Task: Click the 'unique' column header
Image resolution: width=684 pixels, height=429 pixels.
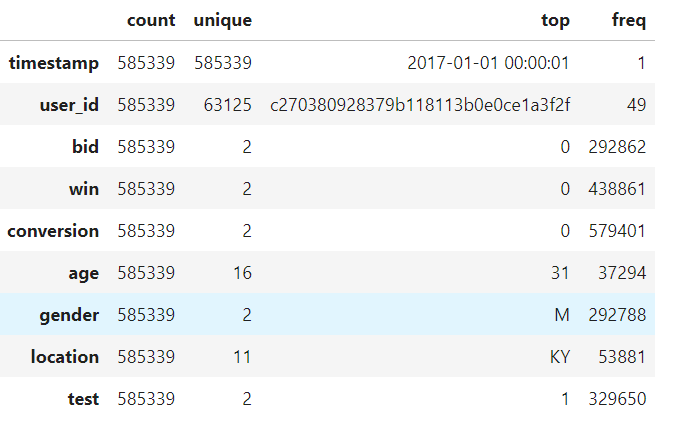Action: click(222, 20)
